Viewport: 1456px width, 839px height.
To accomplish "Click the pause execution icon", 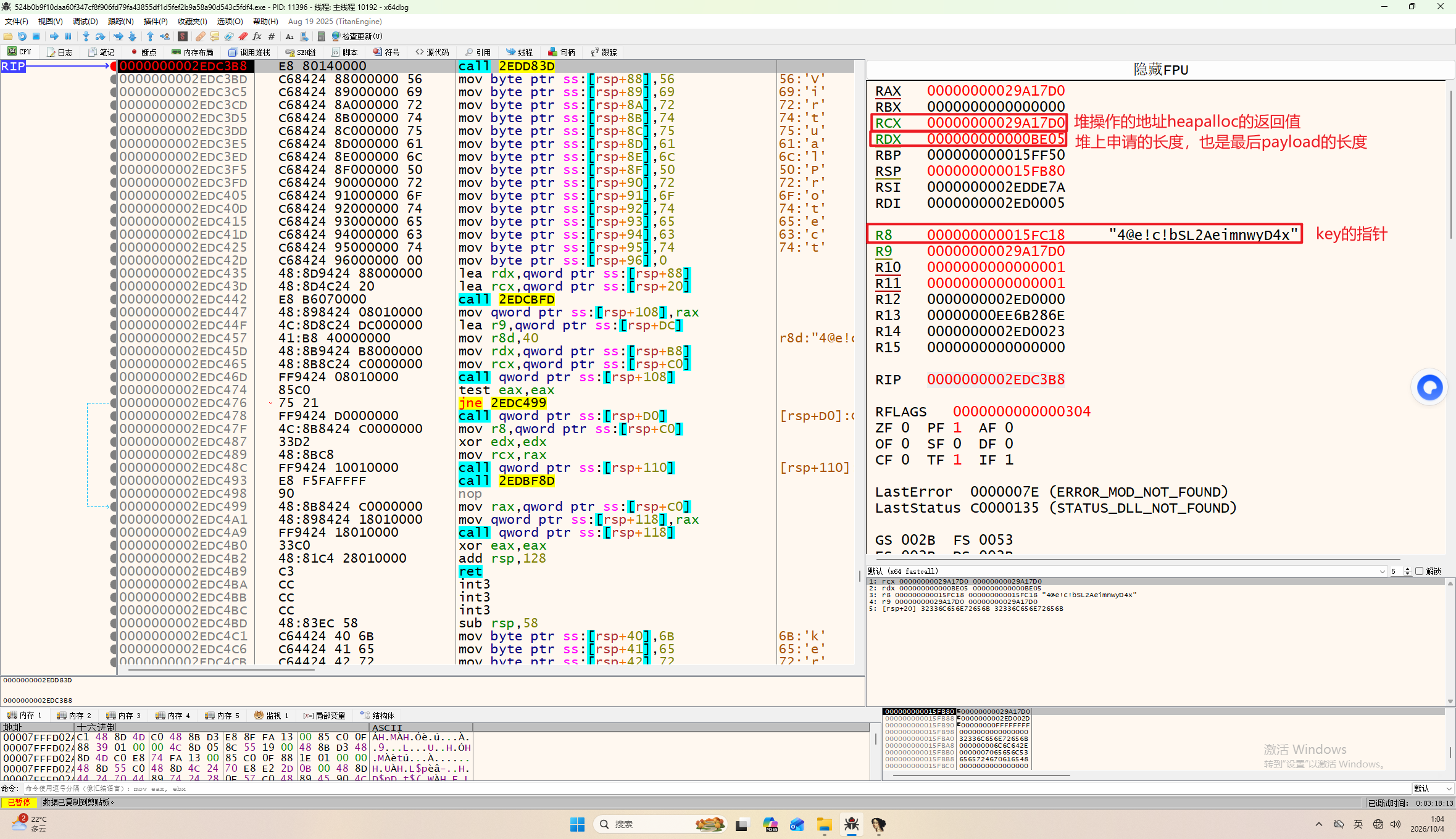I will coord(68,36).
